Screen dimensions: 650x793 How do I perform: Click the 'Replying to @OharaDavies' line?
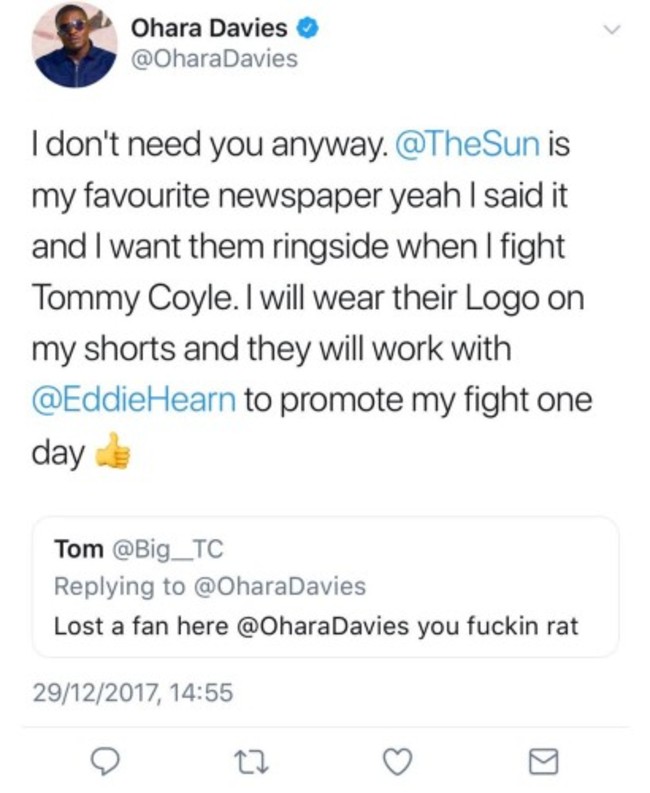tap(209, 587)
